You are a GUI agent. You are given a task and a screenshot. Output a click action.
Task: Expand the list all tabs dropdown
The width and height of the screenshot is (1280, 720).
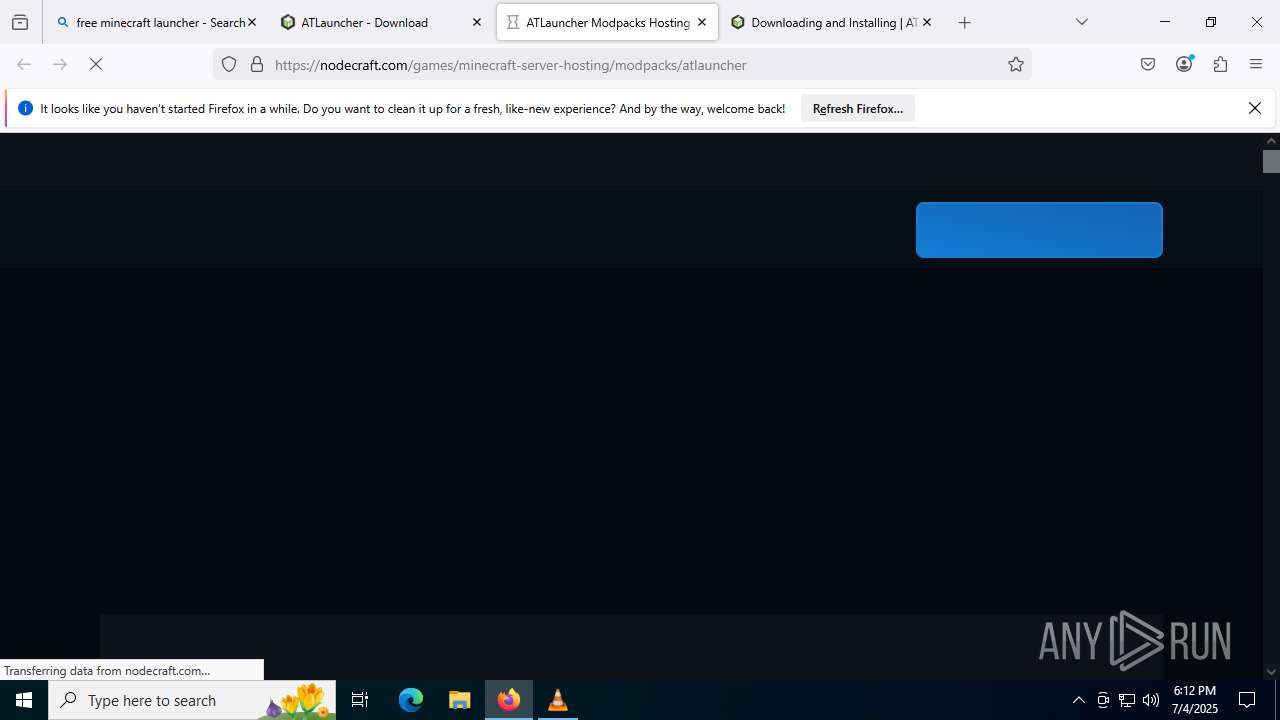coord(1082,22)
